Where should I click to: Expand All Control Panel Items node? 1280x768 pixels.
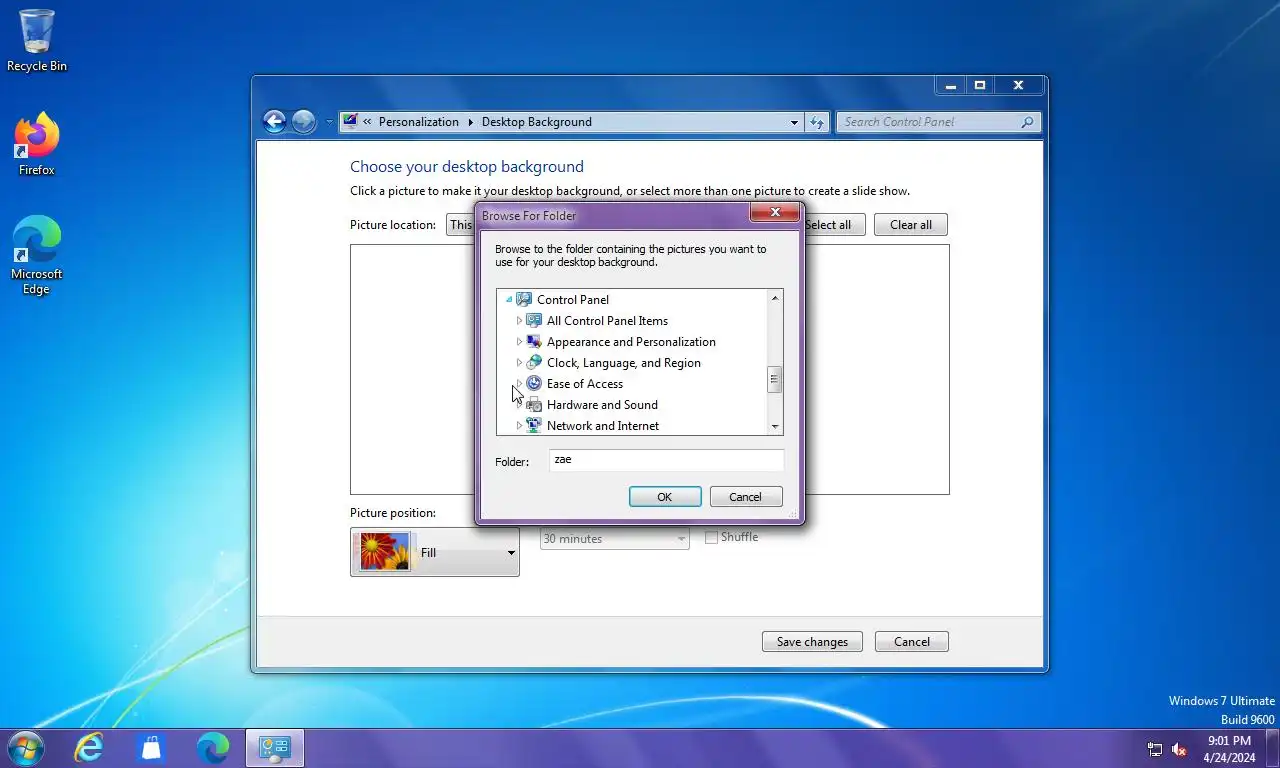(519, 320)
